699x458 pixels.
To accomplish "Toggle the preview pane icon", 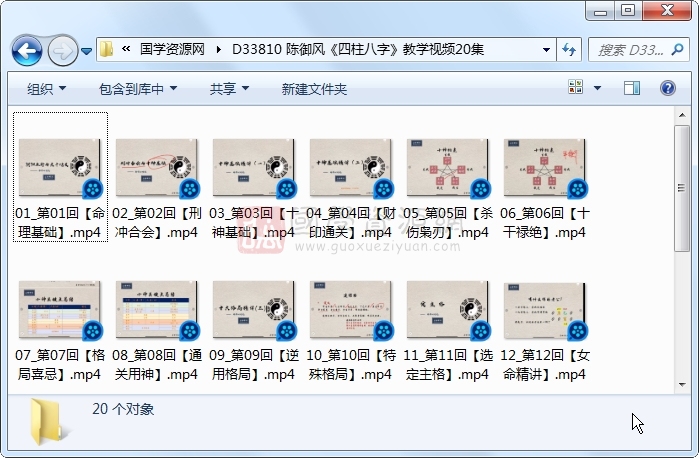I will 632,88.
